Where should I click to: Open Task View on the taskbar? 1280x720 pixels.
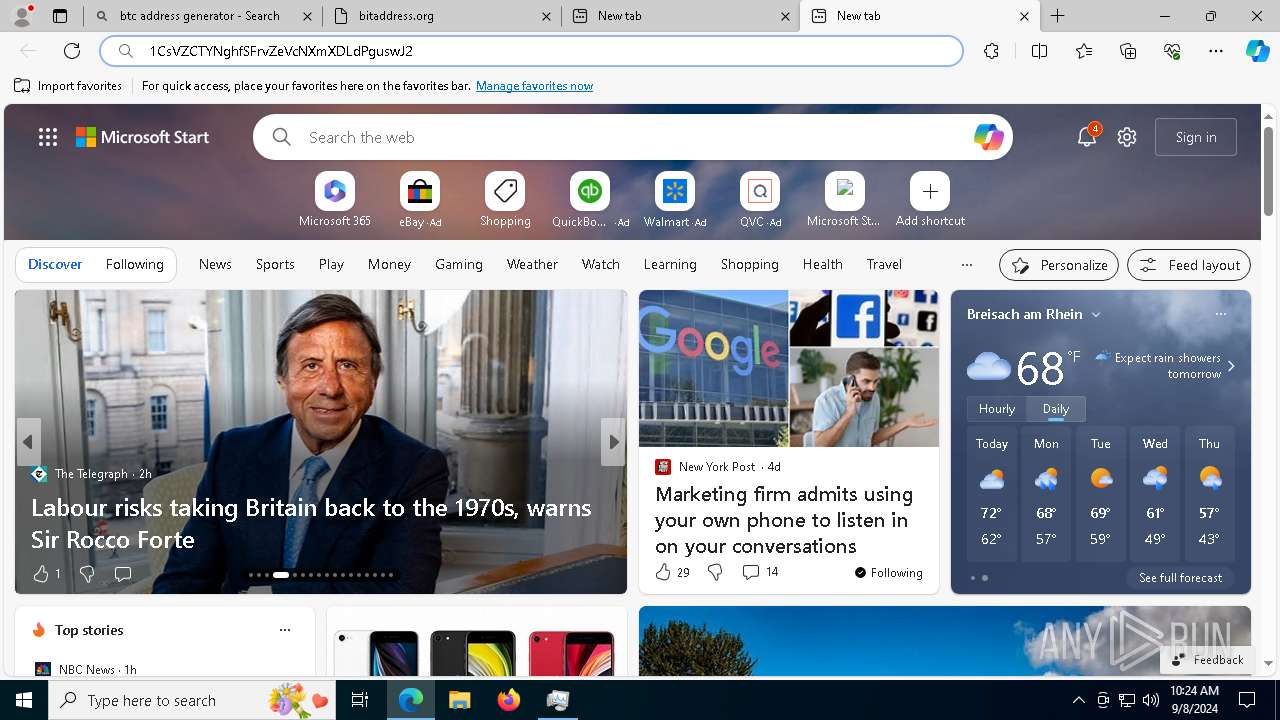pos(360,700)
